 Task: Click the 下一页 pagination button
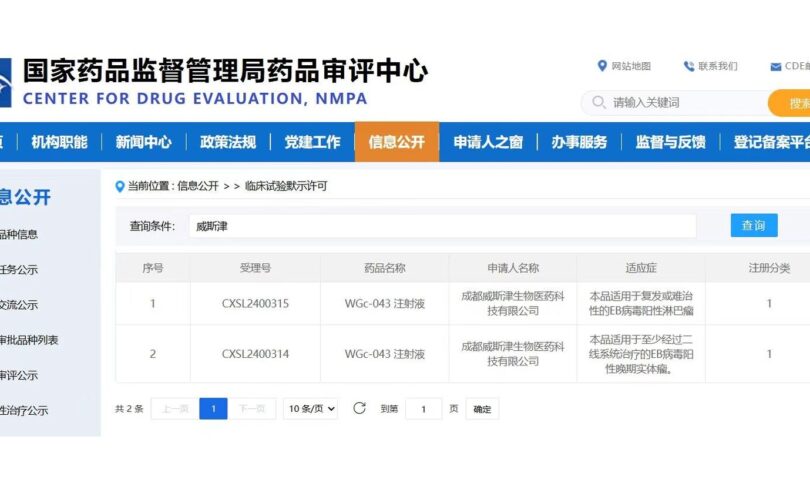coord(252,408)
